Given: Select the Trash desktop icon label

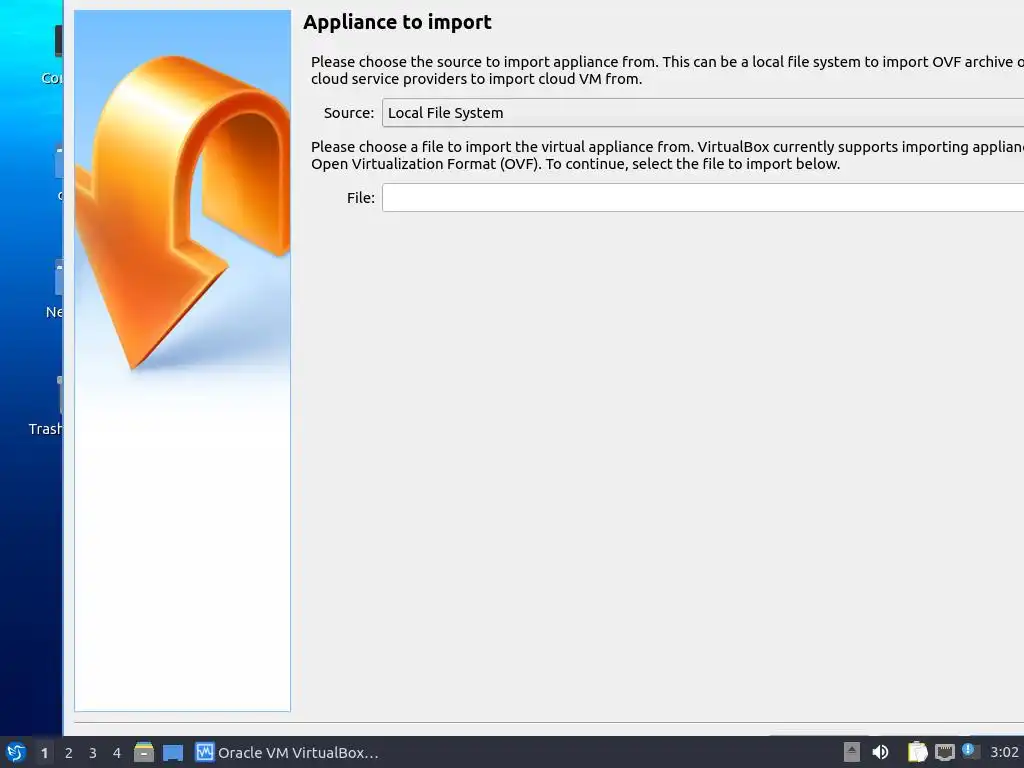Looking at the screenshot, I should click(46, 429).
